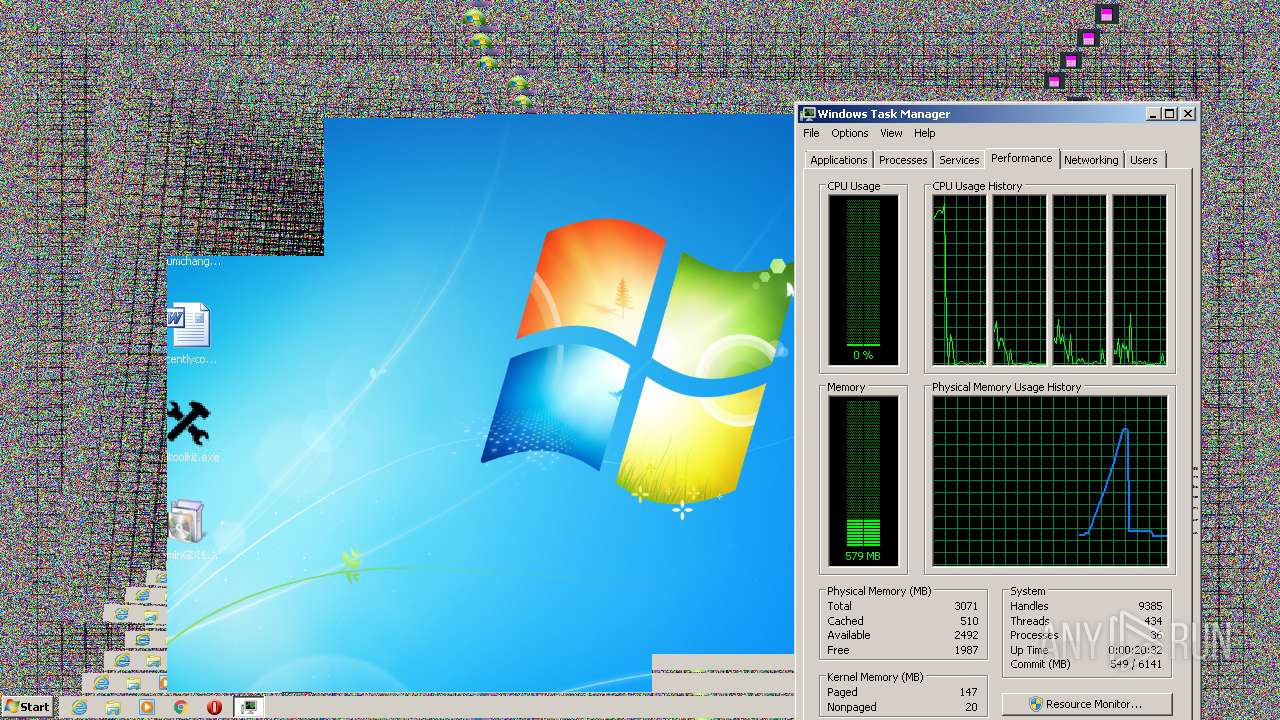1280x720 pixels.
Task: Click the Physical Memory Usage History graph
Action: (1050, 481)
